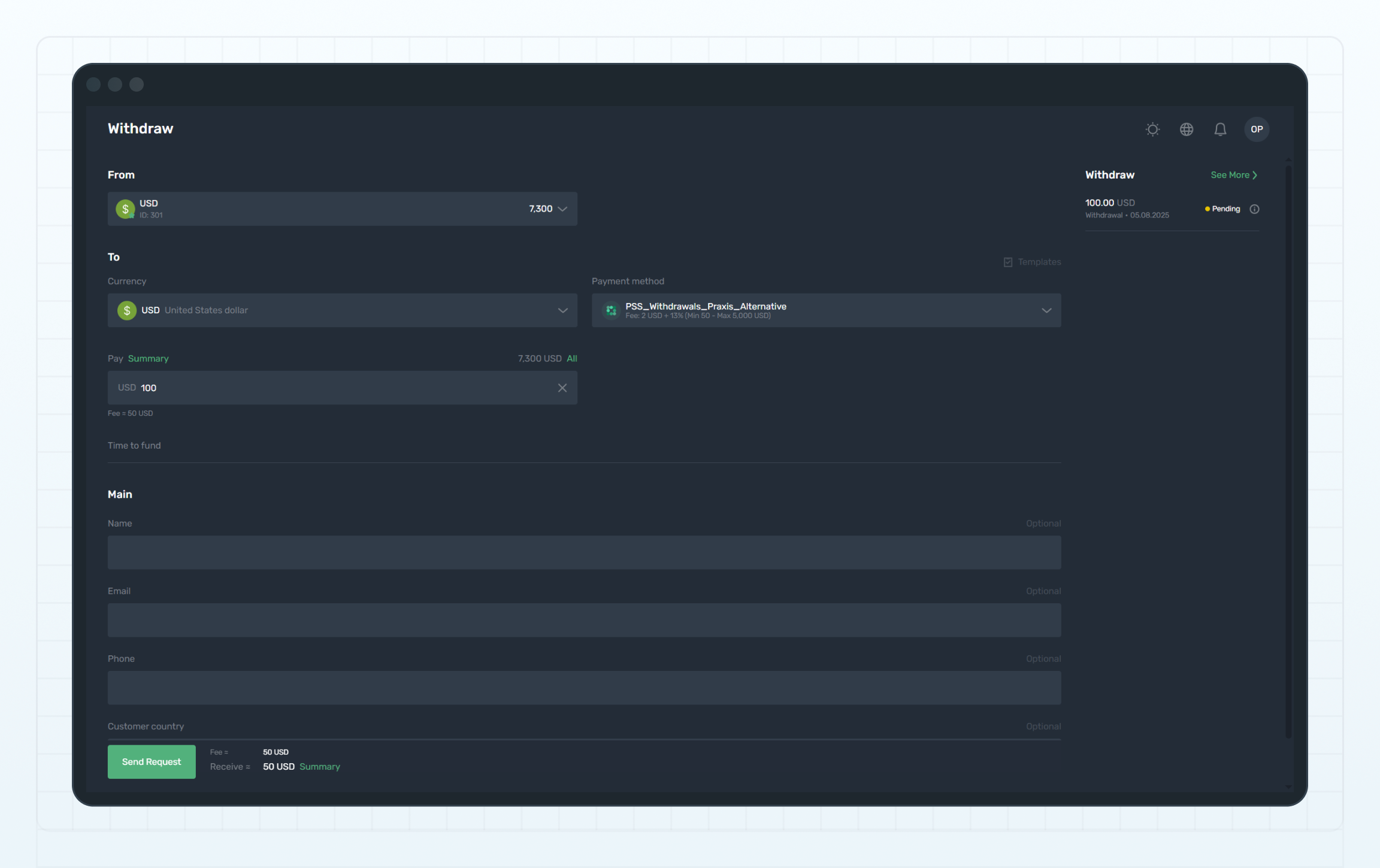This screenshot has width=1380, height=868.
Task: Click the payment method logo icon
Action: pos(611,310)
